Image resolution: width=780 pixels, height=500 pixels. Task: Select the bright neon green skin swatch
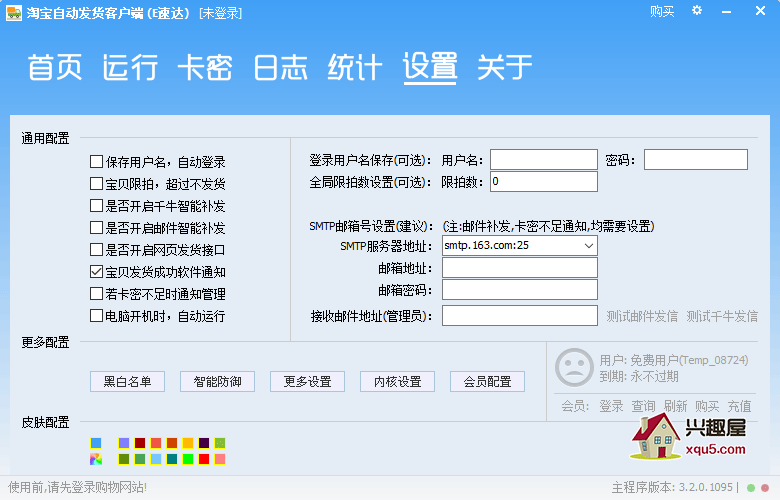pos(188,459)
